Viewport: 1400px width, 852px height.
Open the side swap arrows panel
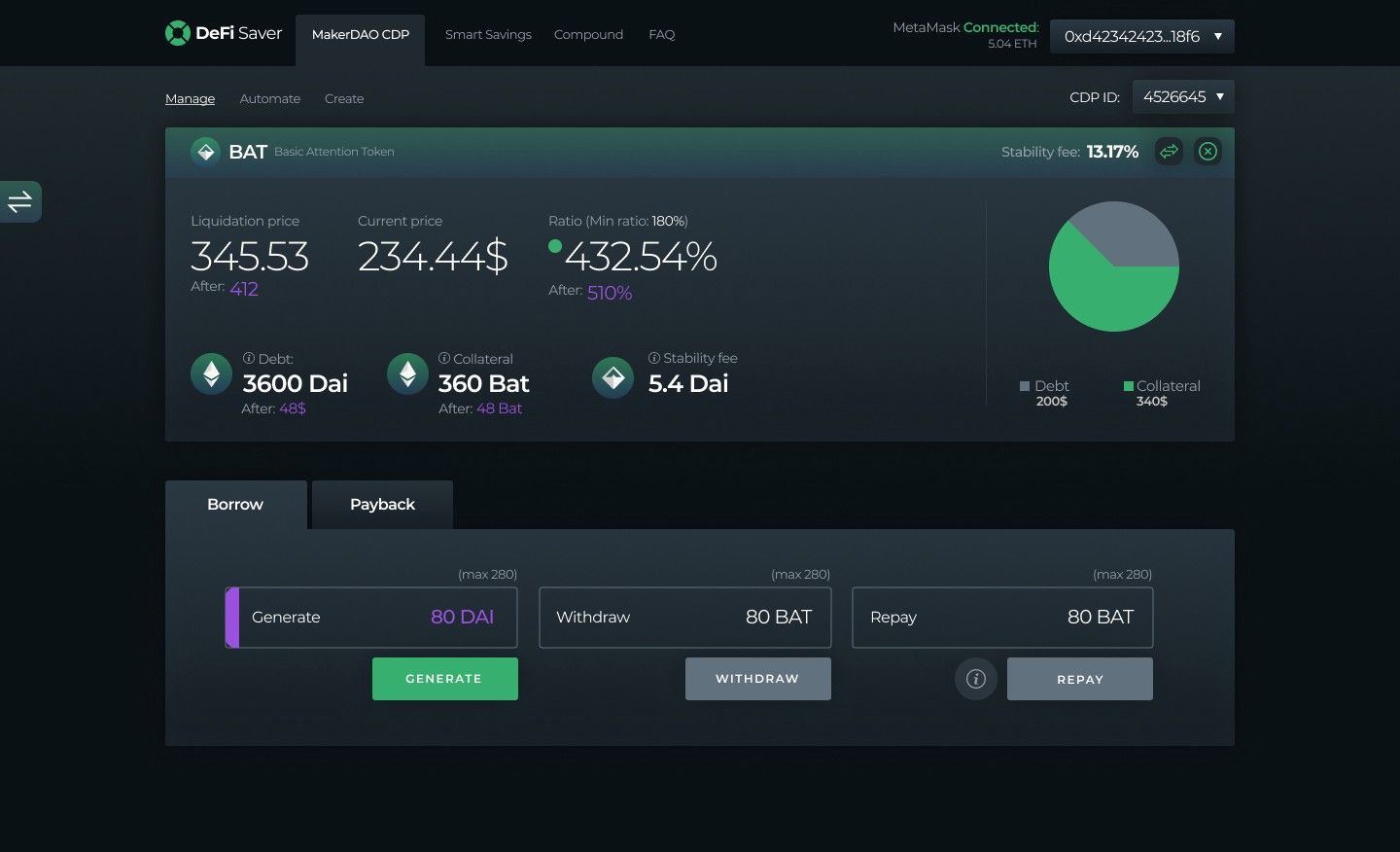20,201
